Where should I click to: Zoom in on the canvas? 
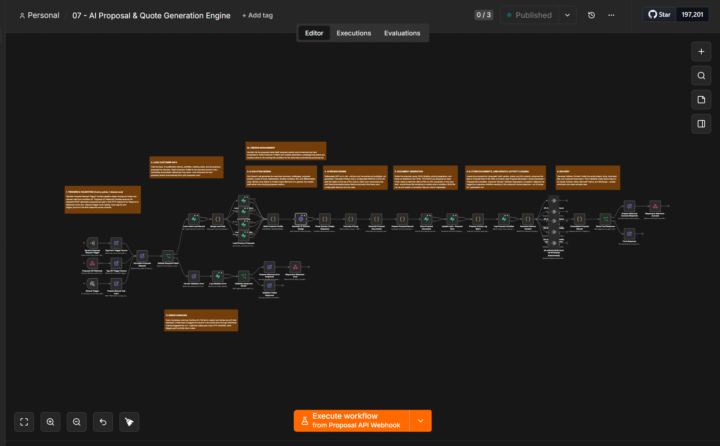tap(51, 422)
